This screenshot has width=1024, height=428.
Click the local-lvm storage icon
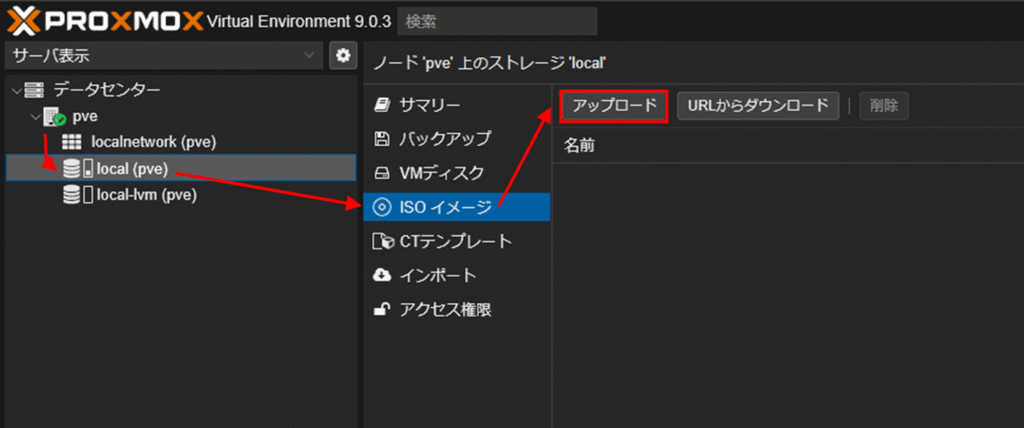point(72,195)
